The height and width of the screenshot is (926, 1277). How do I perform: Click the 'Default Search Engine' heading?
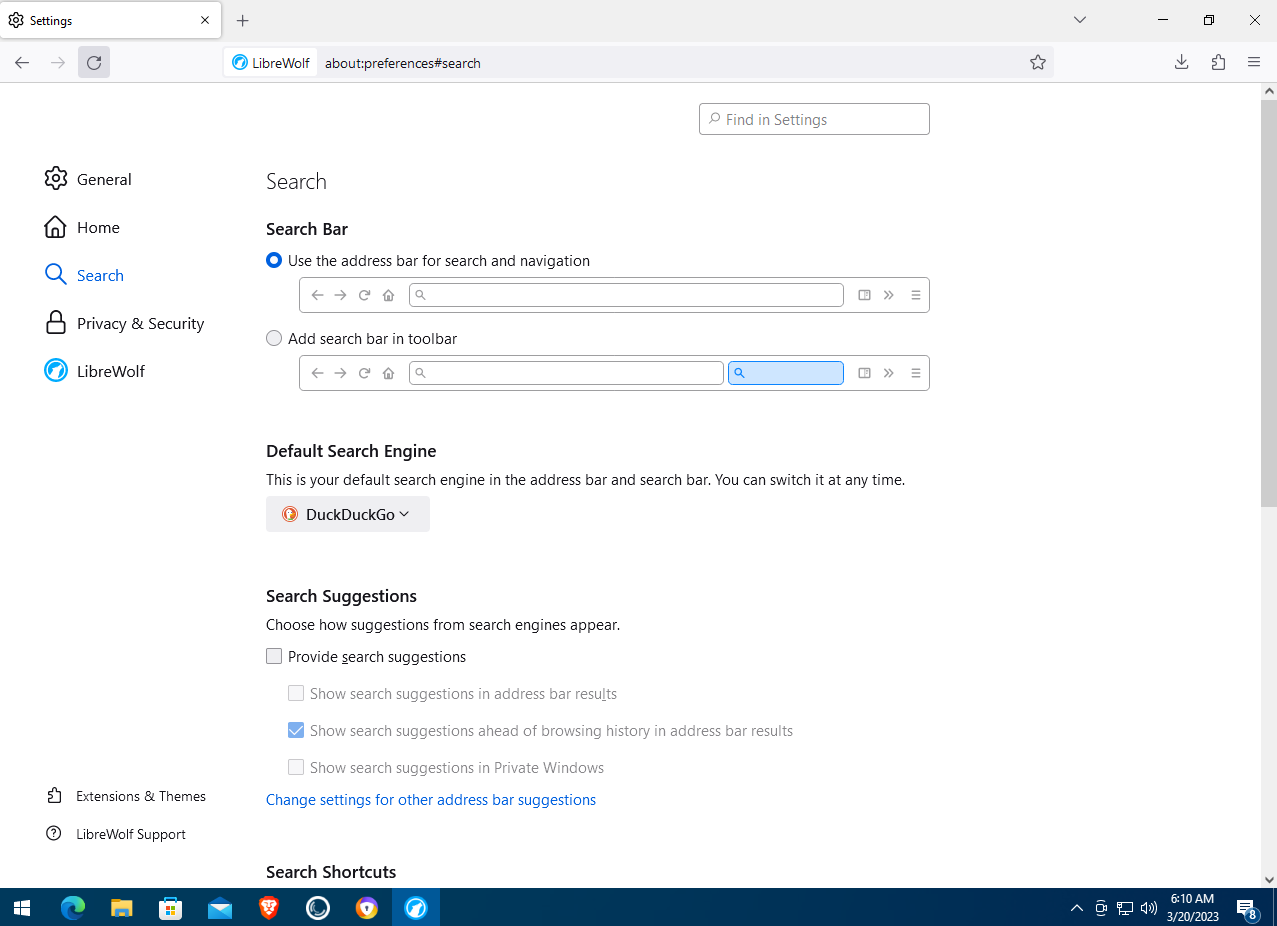pos(351,451)
